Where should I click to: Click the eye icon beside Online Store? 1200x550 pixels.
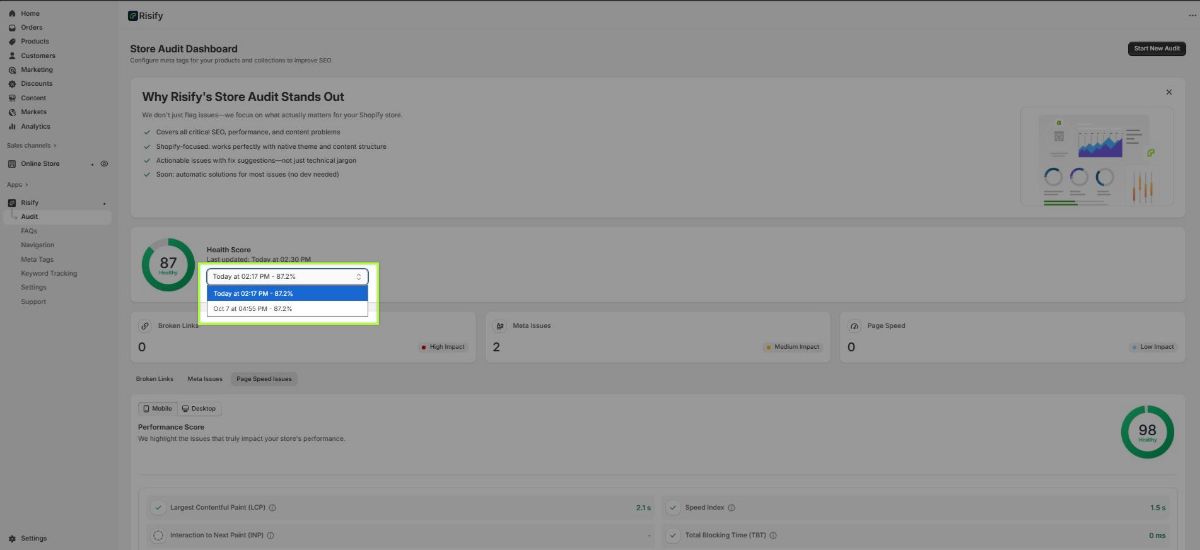click(104, 163)
